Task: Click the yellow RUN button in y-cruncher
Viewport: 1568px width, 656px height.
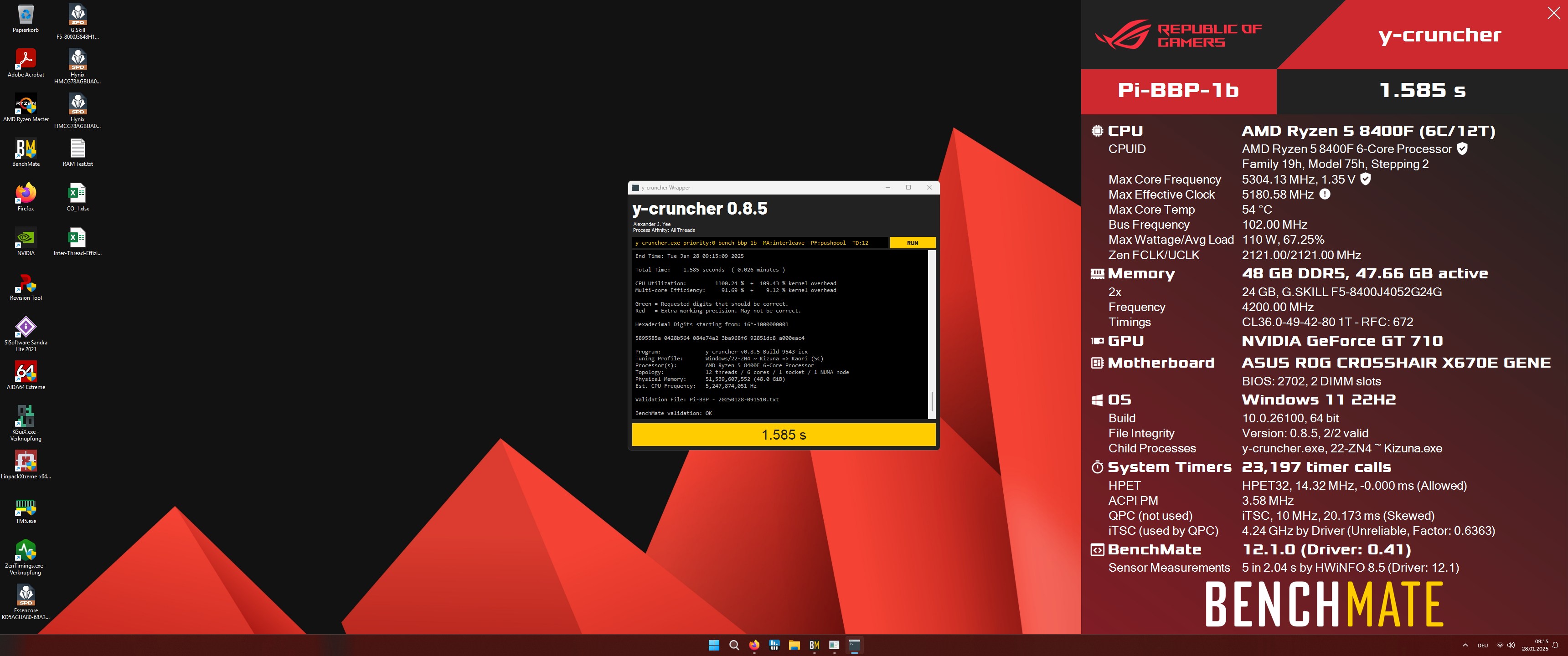Action: tap(912, 243)
